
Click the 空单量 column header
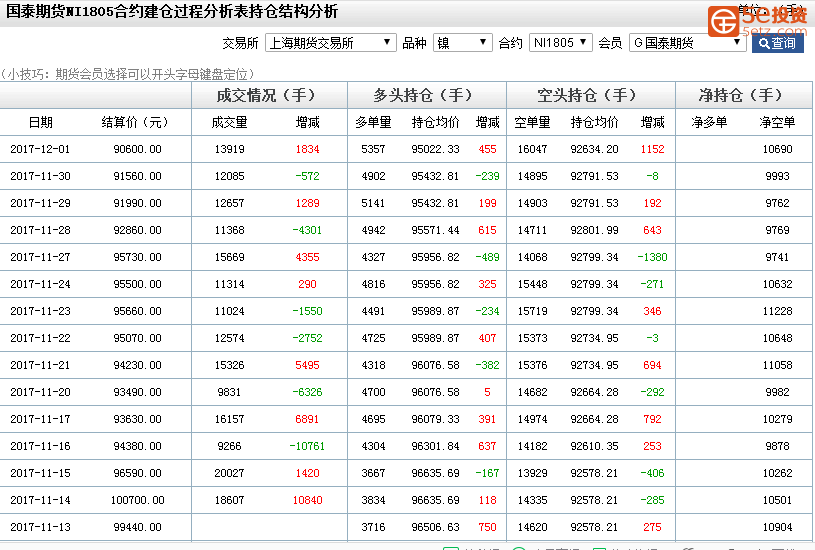(x=532, y=122)
